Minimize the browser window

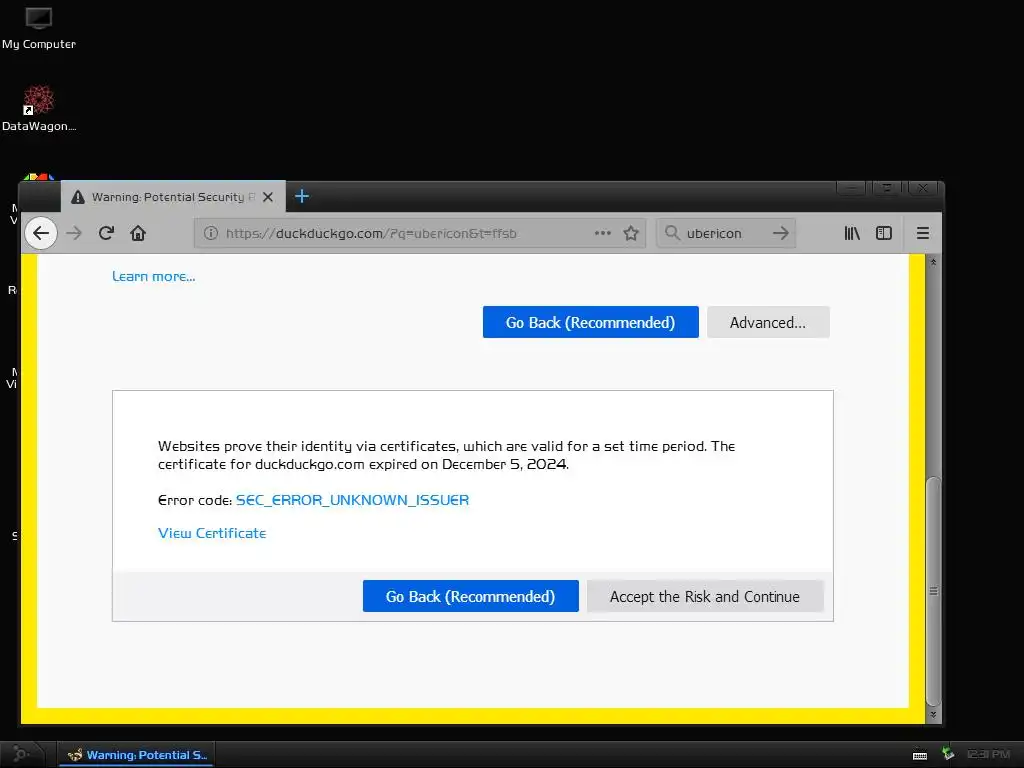point(852,188)
